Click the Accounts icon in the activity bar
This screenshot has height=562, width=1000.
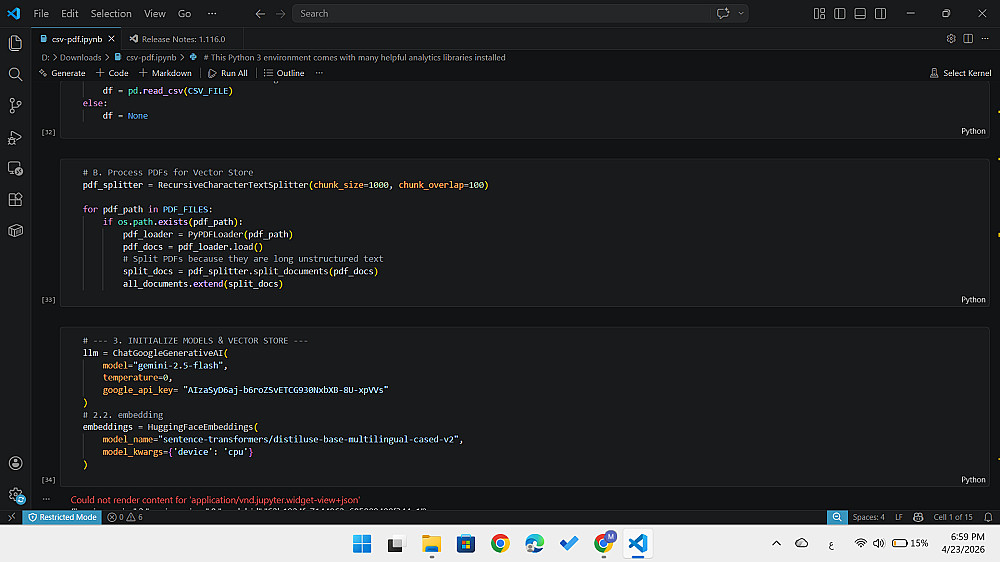(x=15, y=463)
